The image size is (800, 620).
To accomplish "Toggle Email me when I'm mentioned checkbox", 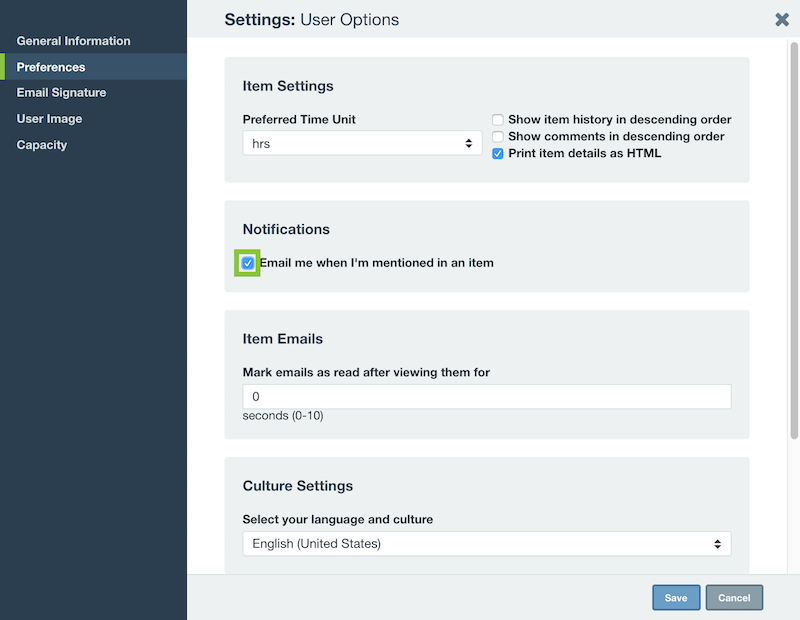I will point(247,263).
